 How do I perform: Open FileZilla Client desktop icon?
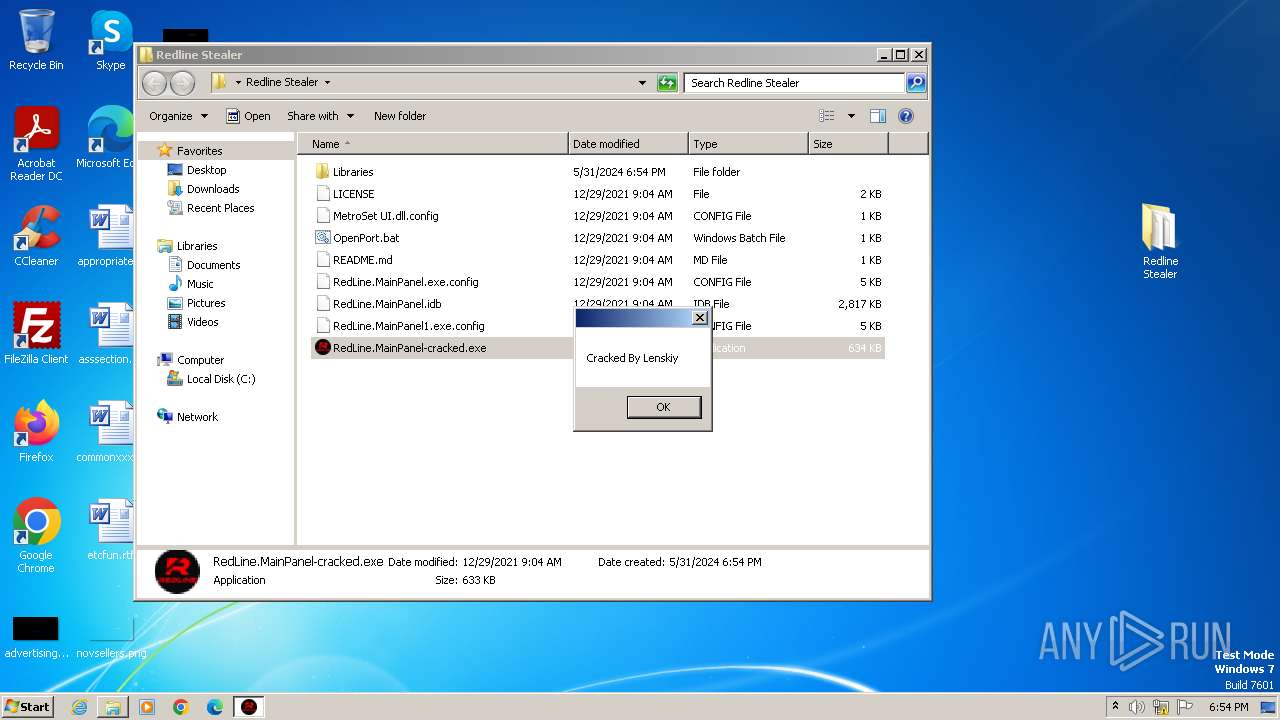pyautogui.click(x=36, y=334)
